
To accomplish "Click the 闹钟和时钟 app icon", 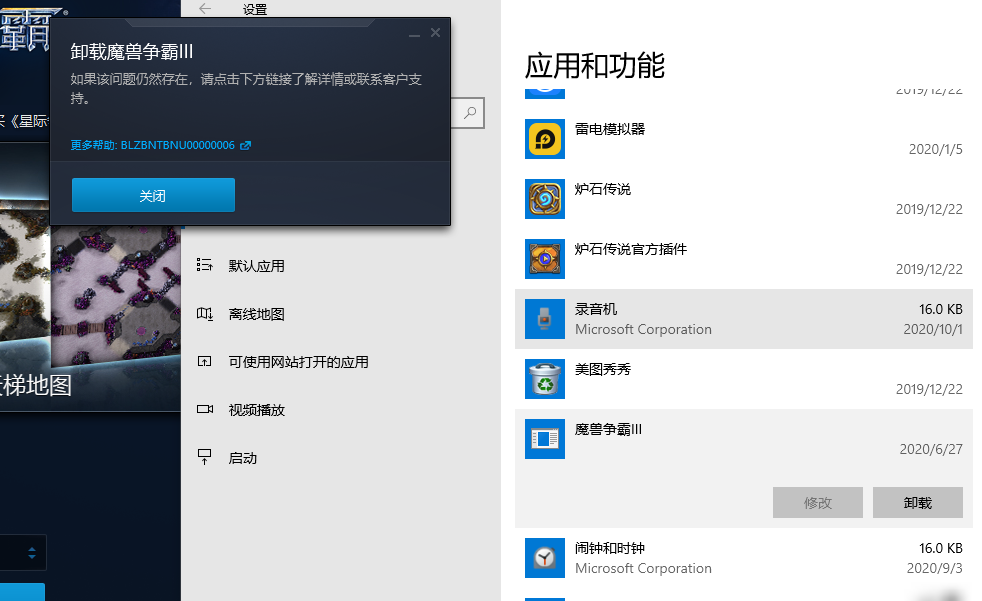I will click(545, 558).
